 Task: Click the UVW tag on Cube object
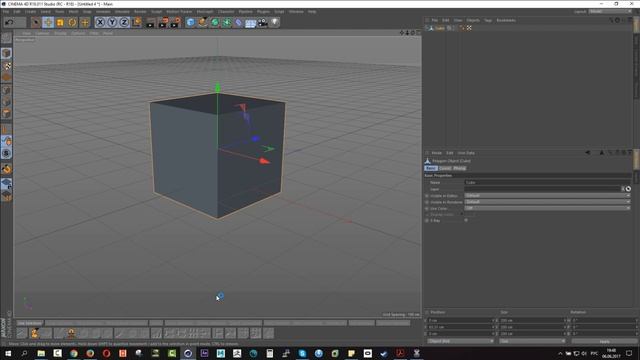[469, 28]
